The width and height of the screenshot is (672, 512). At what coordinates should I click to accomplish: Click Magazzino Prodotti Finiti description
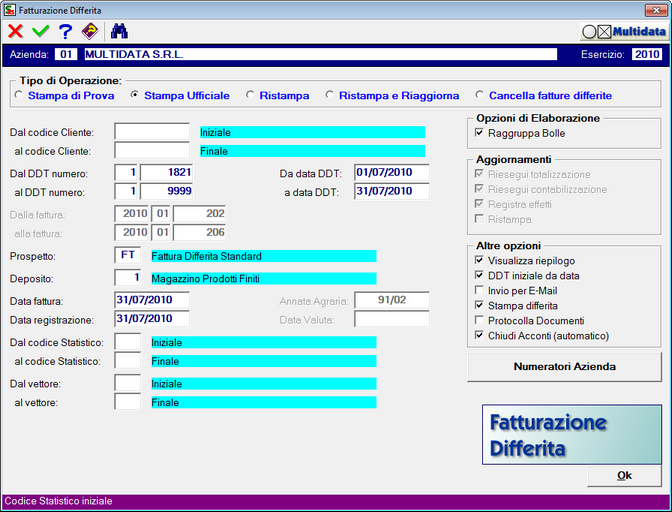pyautogui.click(x=264, y=278)
